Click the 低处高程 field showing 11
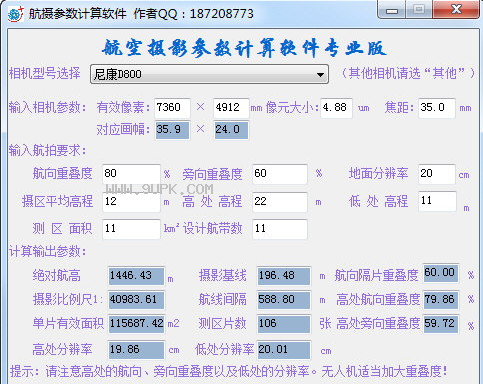 pyautogui.click(x=437, y=201)
